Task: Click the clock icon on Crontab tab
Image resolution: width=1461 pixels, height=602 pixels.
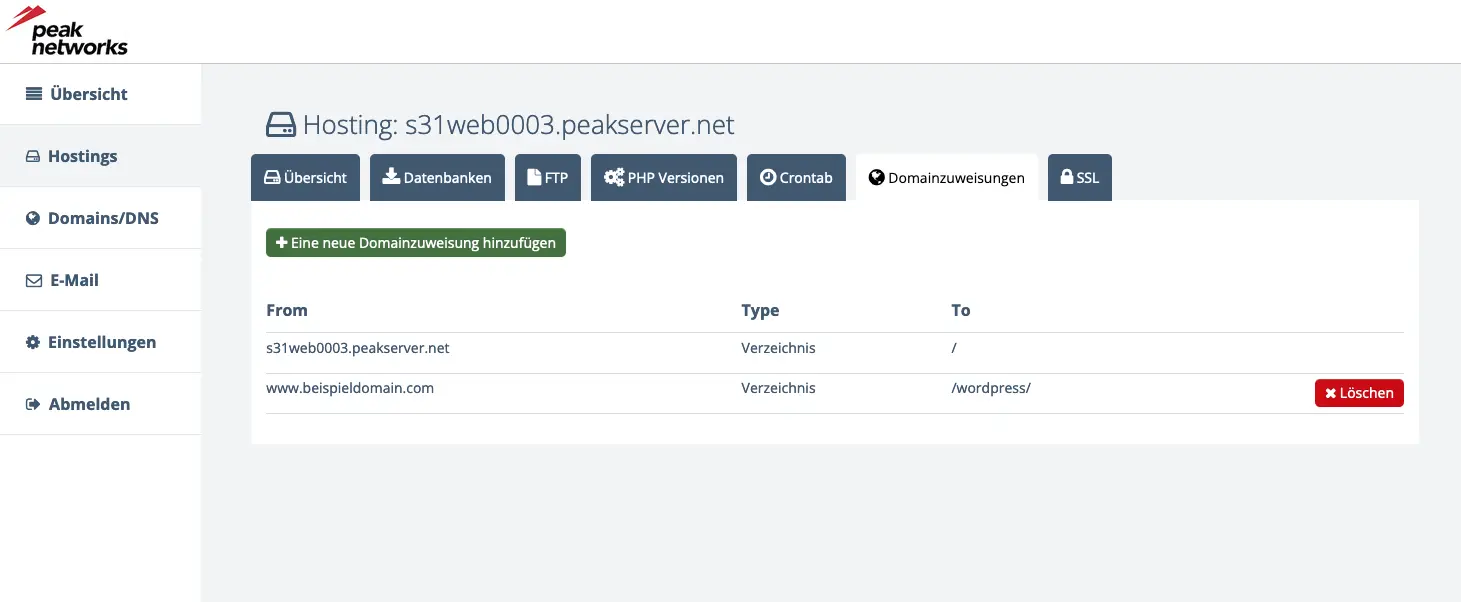Action: point(768,178)
